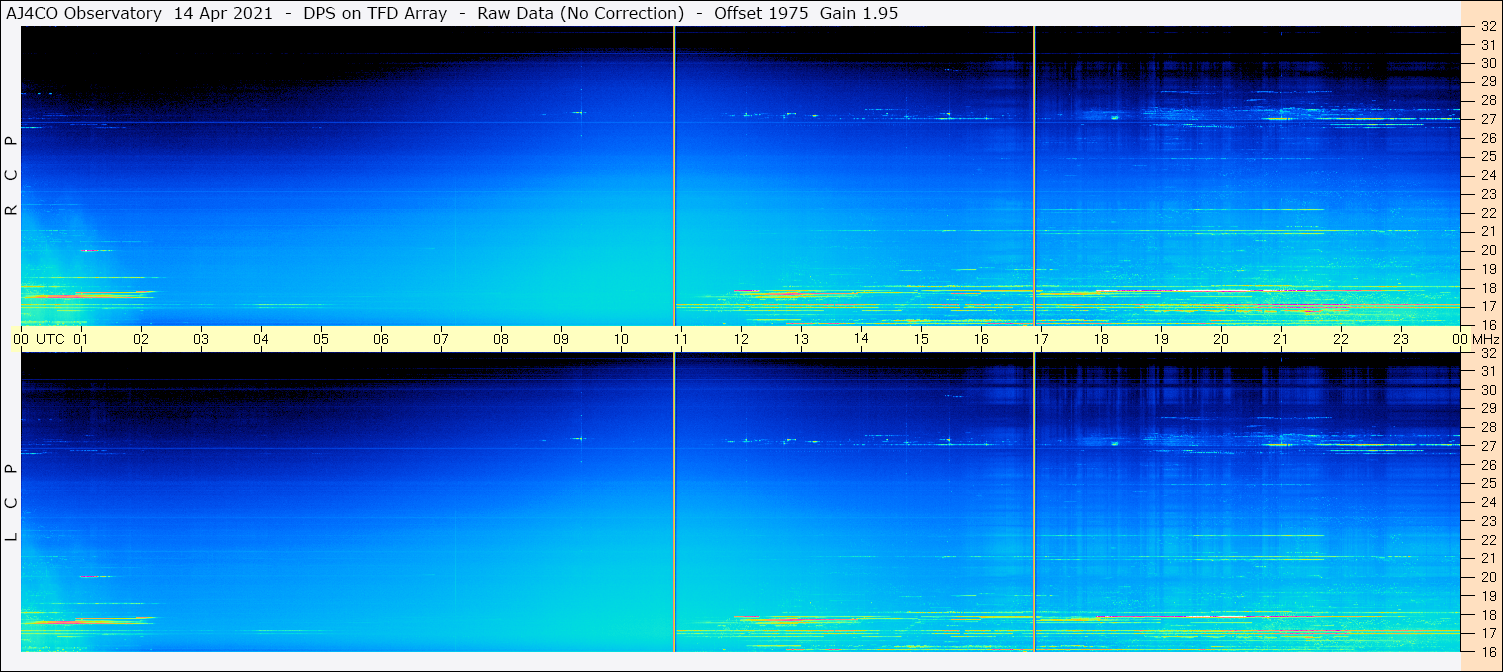This screenshot has height=672, width=1503.
Task: Click the 14 hour mark on time axis
Action: click(x=861, y=338)
